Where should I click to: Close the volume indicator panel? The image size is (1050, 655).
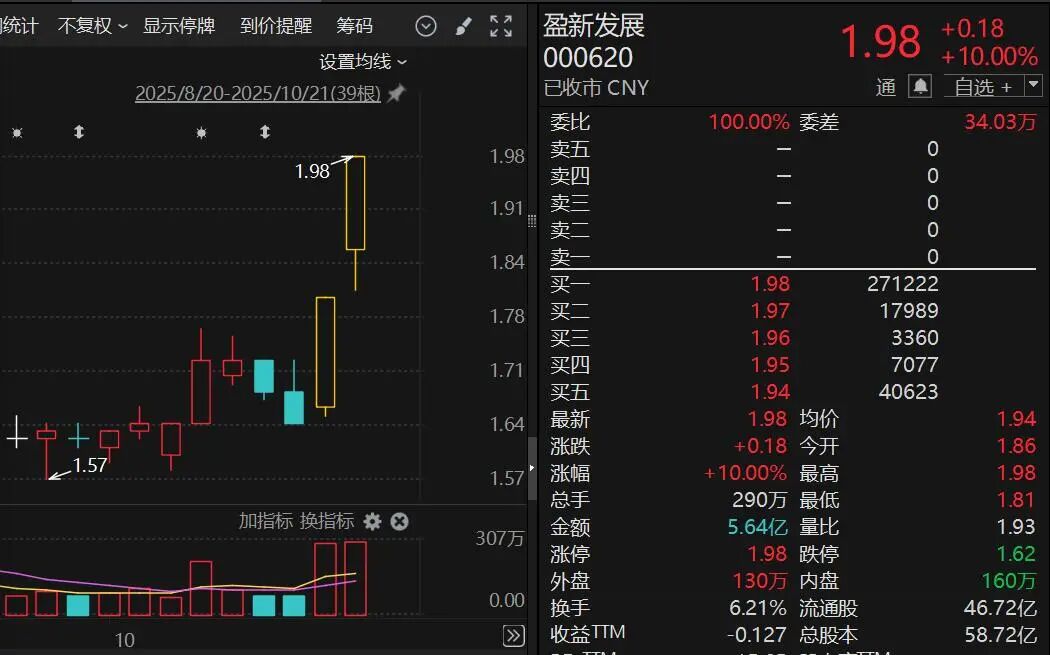(399, 521)
